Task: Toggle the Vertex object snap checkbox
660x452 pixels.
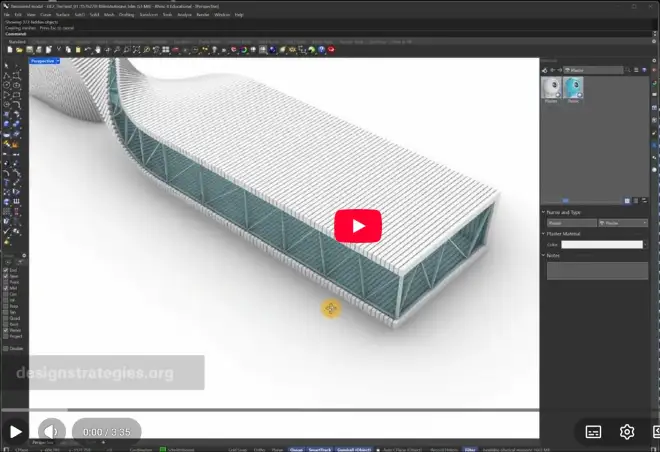Action: (x=6, y=330)
